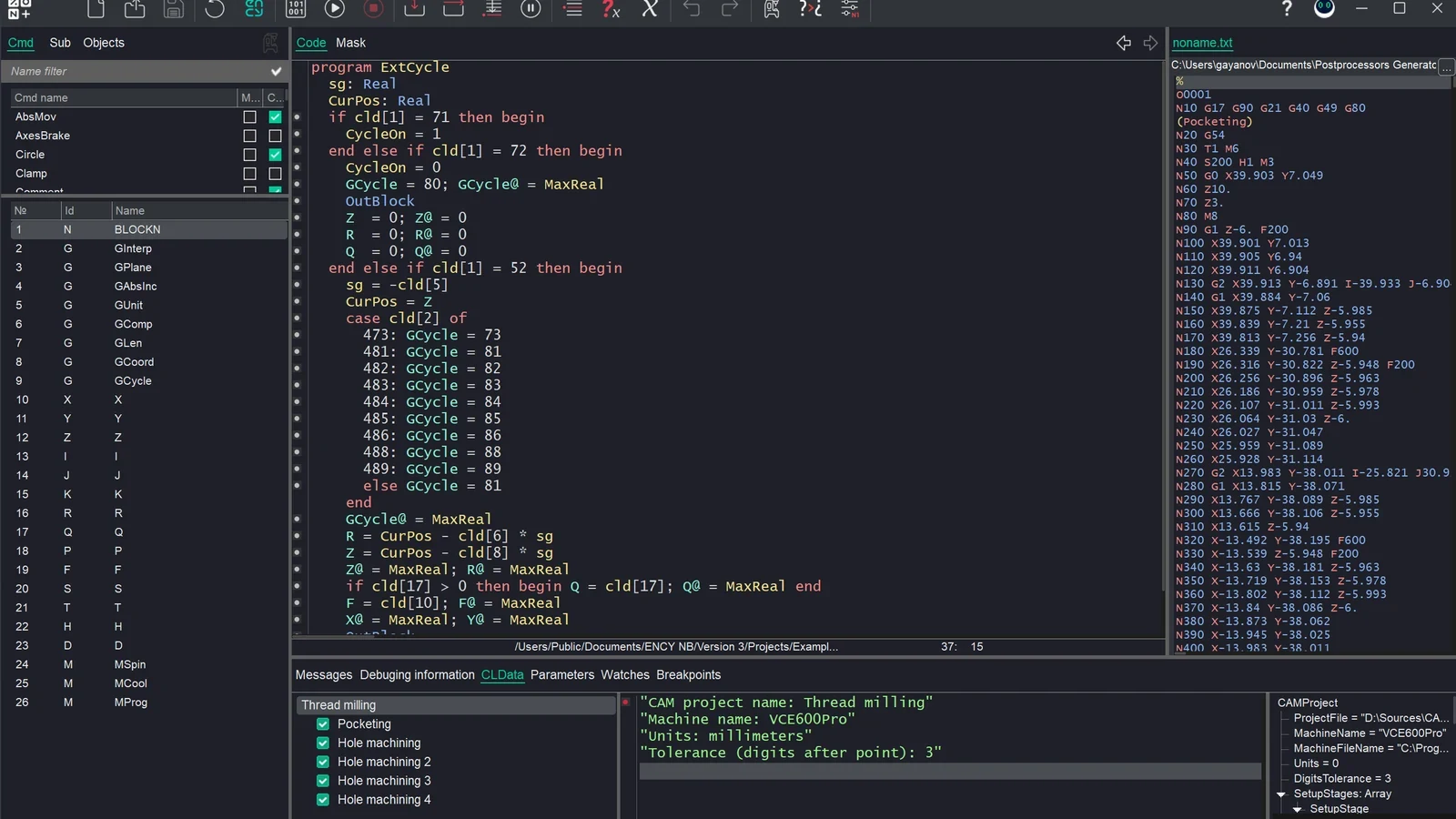1456x819 pixels.
Task: Stop execution with the red stop icon
Action: (373, 9)
